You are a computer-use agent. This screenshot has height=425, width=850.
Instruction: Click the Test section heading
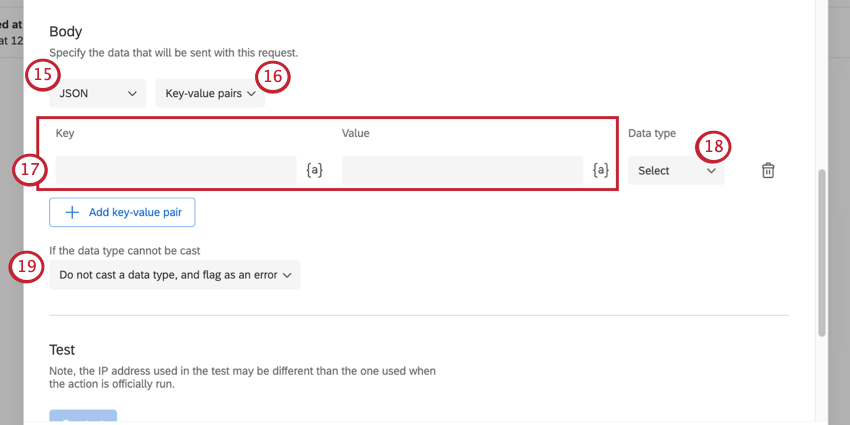click(x=62, y=350)
